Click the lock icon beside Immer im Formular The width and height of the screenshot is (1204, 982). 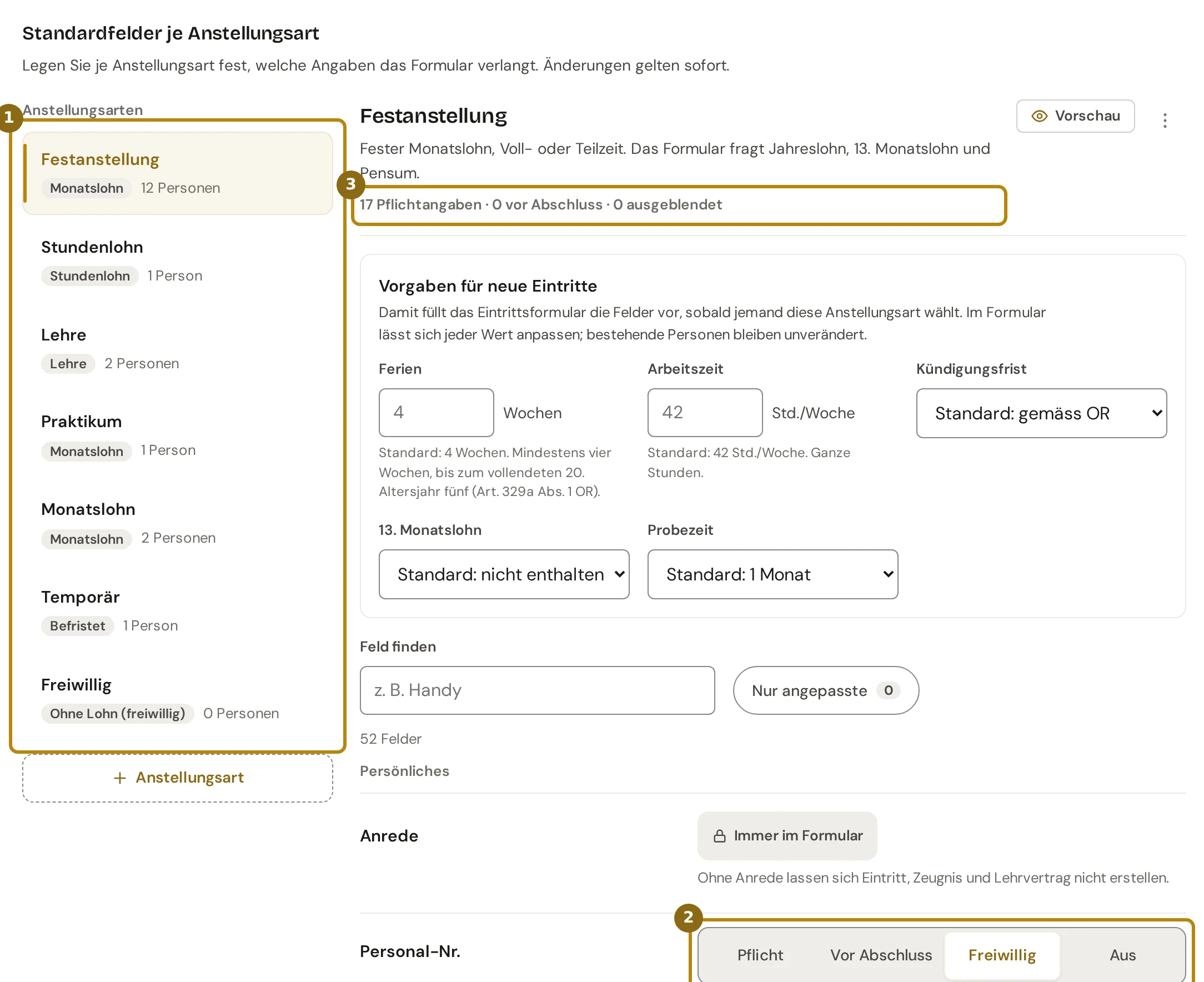(x=719, y=836)
